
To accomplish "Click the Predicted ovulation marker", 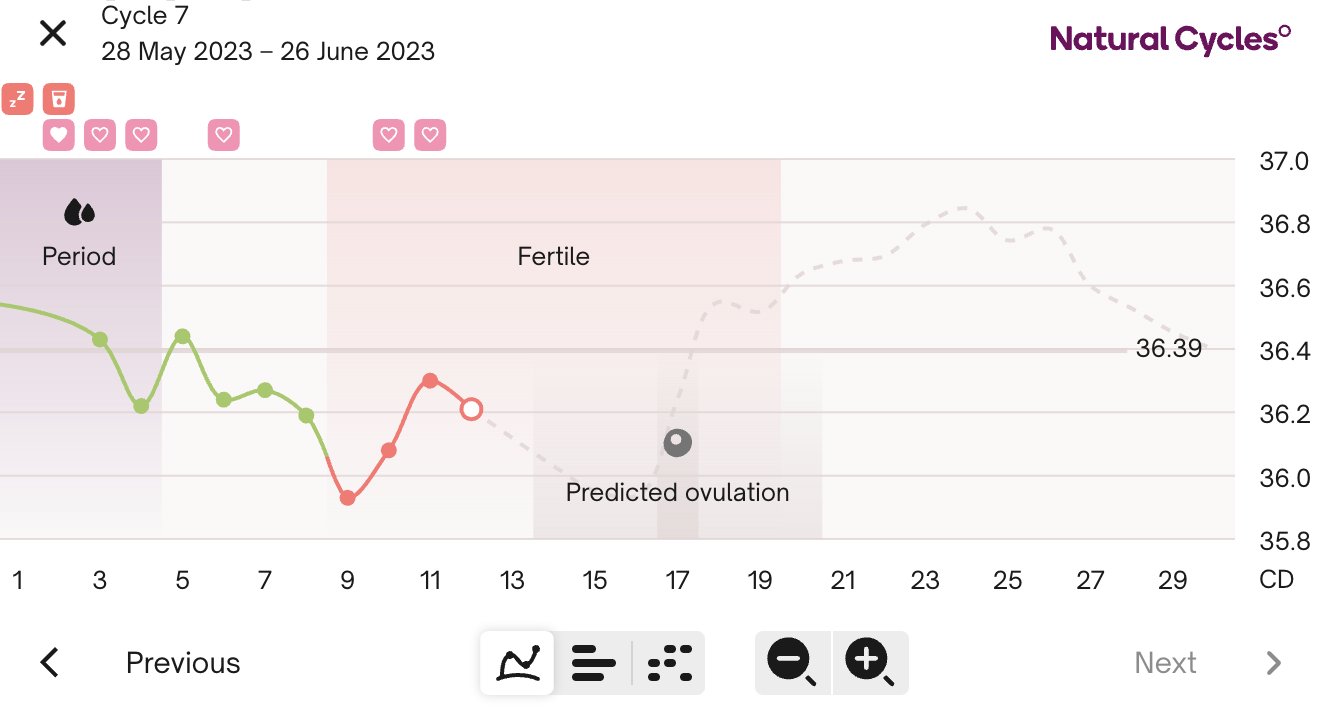I will tap(677, 442).
